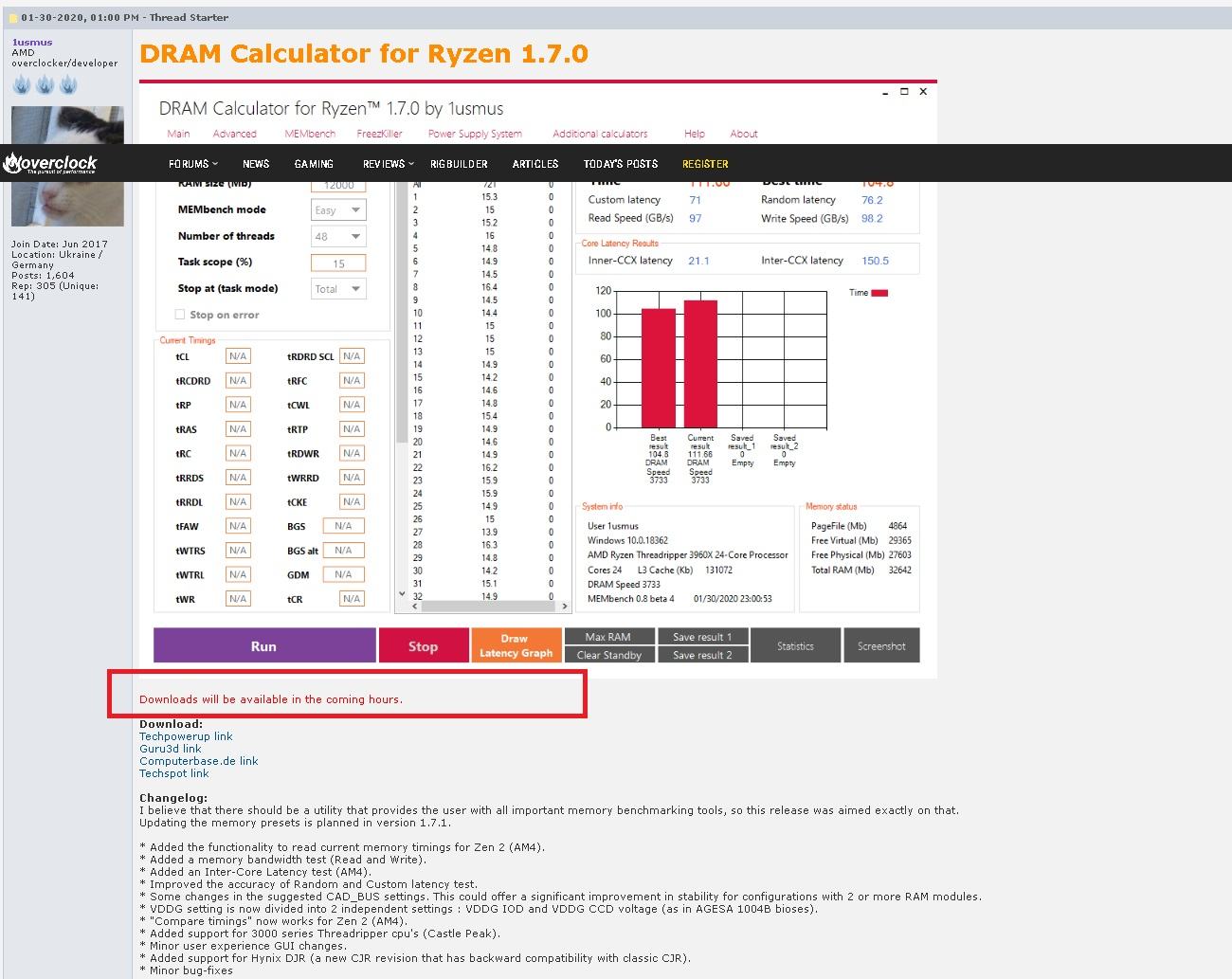Click the Max RAM button
The height and width of the screenshot is (979, 1232).
point(608,636)
